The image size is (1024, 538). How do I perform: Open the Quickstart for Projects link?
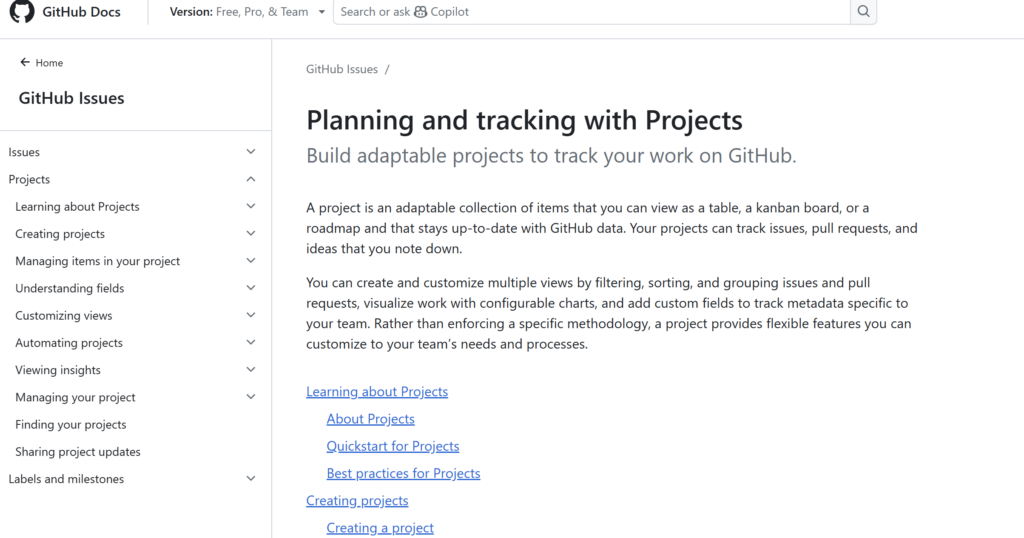point(392,446)
